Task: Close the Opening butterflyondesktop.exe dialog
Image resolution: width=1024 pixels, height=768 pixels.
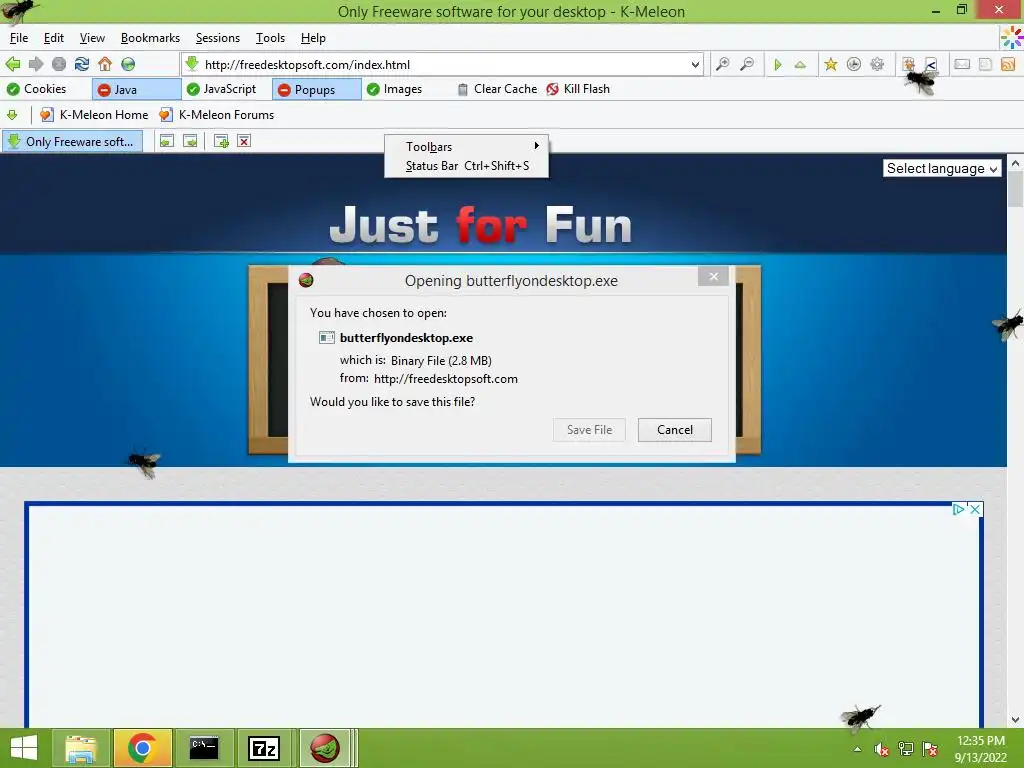Action: click(713, 276)
